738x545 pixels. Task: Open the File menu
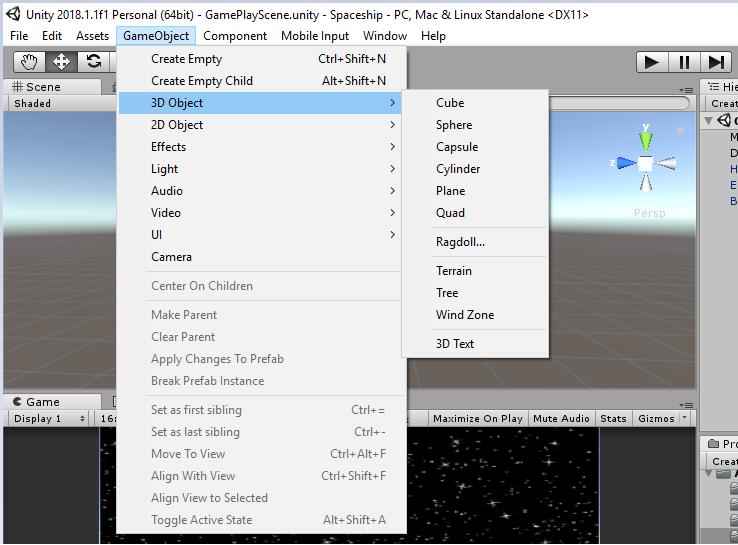19,36
